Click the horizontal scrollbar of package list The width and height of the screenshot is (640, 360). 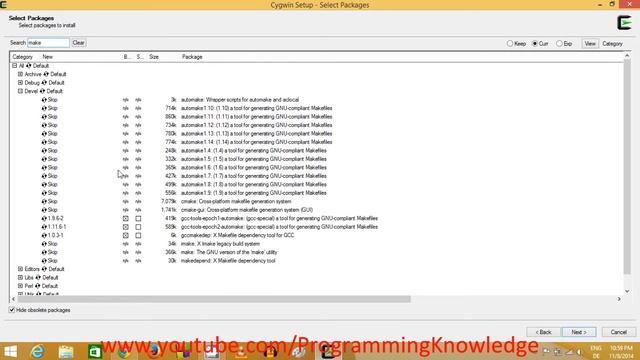[213, 299]
